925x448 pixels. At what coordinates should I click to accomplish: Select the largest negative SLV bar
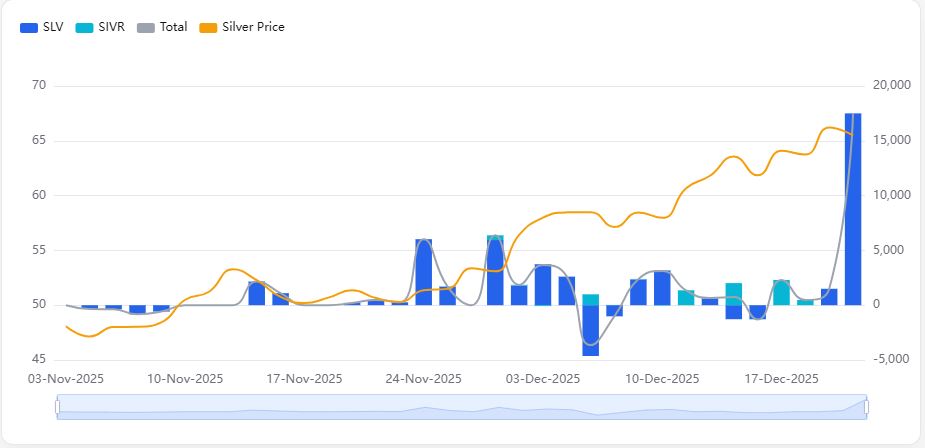590,330
